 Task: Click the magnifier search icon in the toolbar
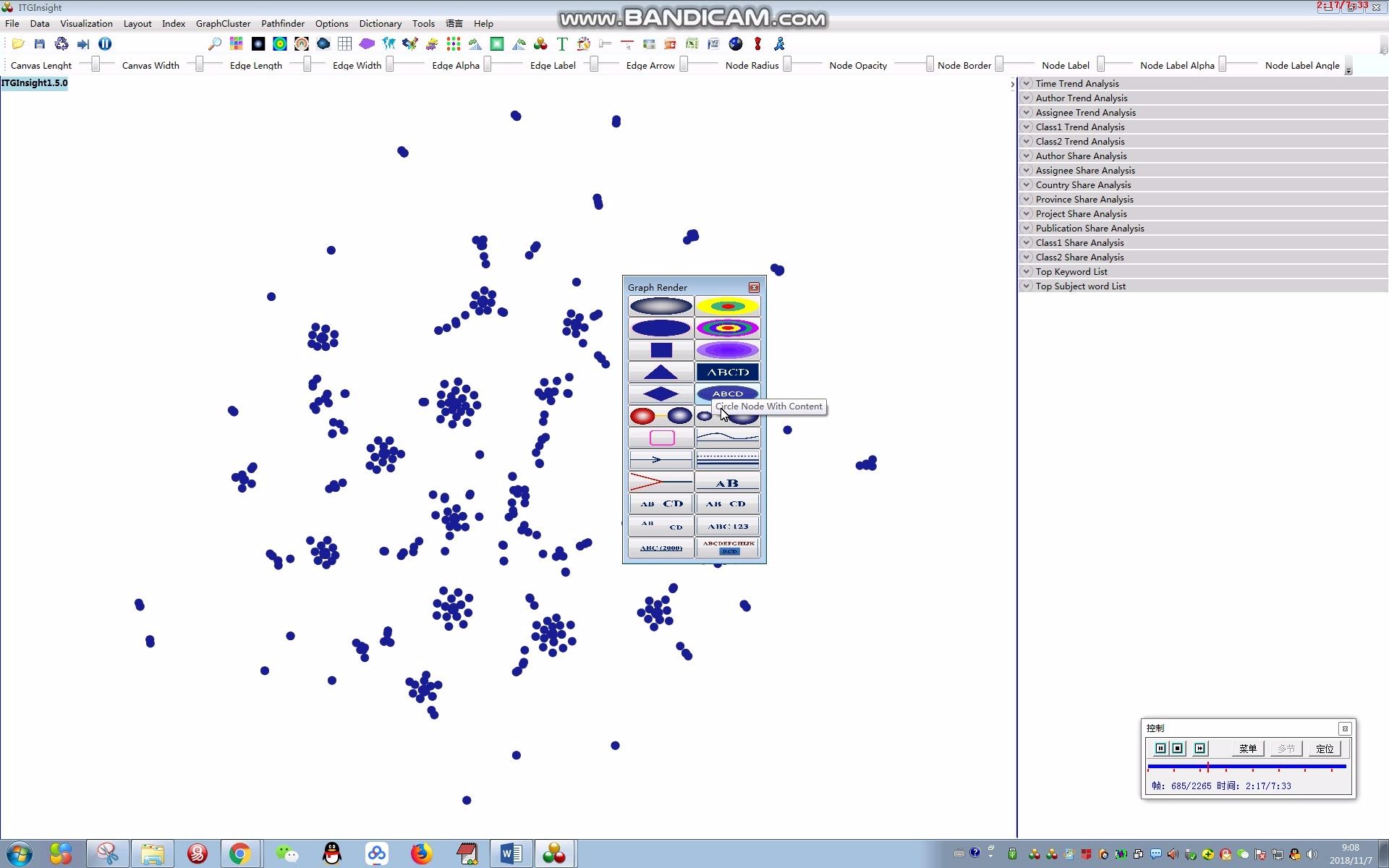click(215, 44)
